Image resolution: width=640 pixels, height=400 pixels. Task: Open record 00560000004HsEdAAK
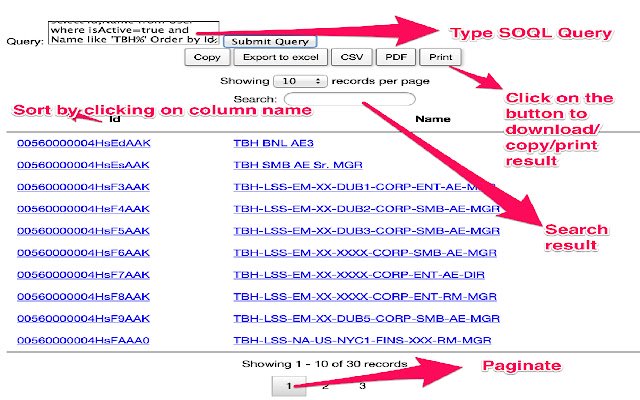pos(84,143)
